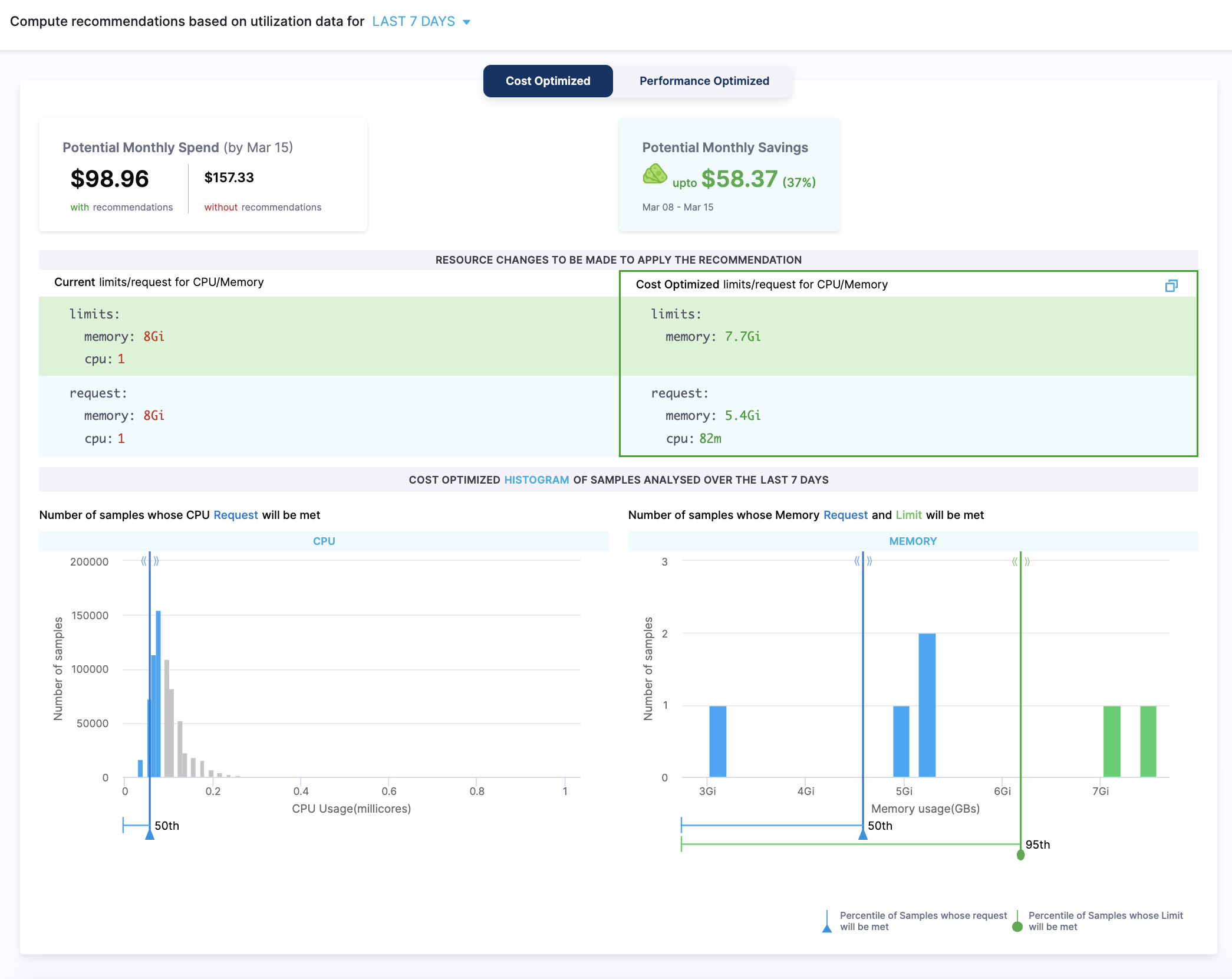This screenshot has width=1232, height=979.
Task: Click the tallest memory bar near 5Gi
Action: 927,705
